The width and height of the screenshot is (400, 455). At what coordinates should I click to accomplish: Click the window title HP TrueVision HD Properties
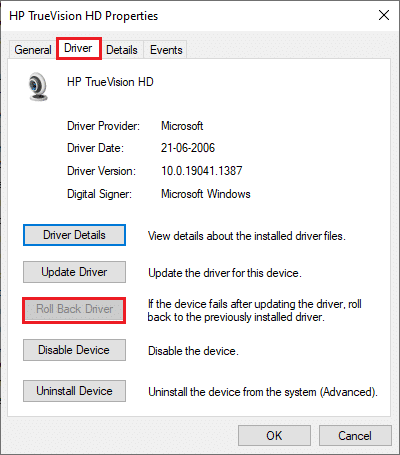click(84, 16)
